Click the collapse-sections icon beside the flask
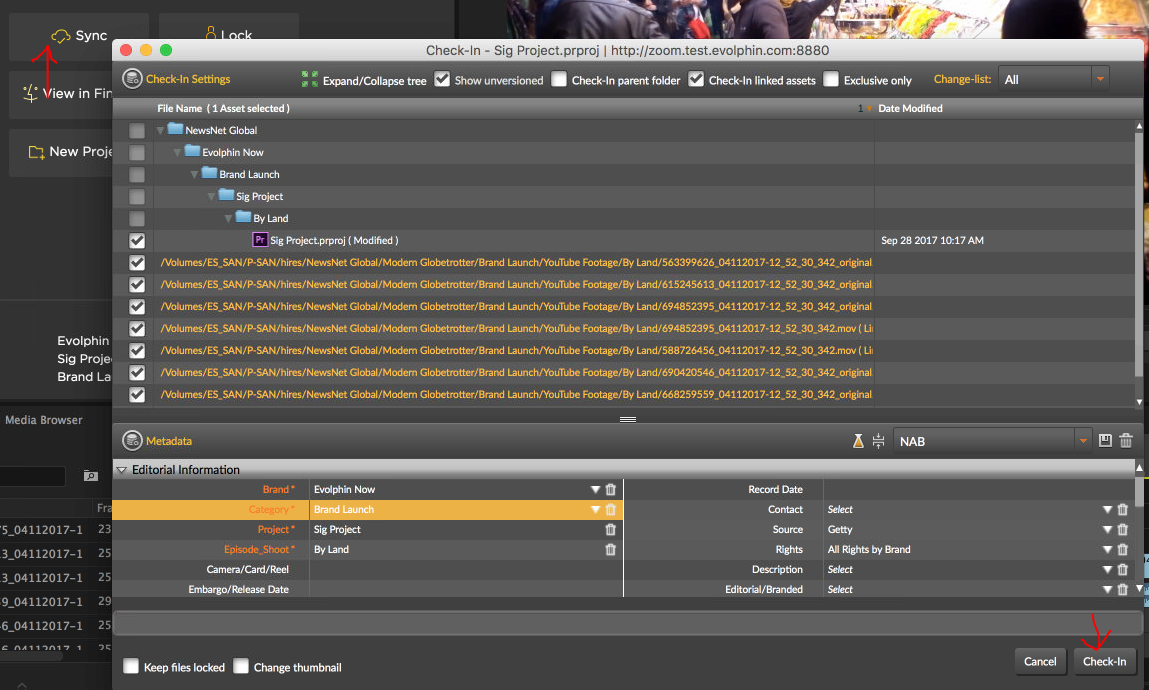The height and width of the screenshot is (690, 1149). 879,441
